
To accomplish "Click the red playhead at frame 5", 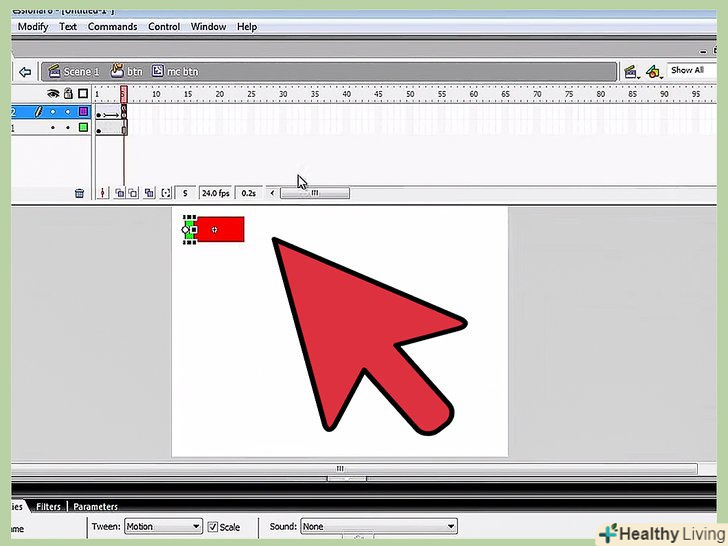I will pyautogui.click(x=123, y=93).
